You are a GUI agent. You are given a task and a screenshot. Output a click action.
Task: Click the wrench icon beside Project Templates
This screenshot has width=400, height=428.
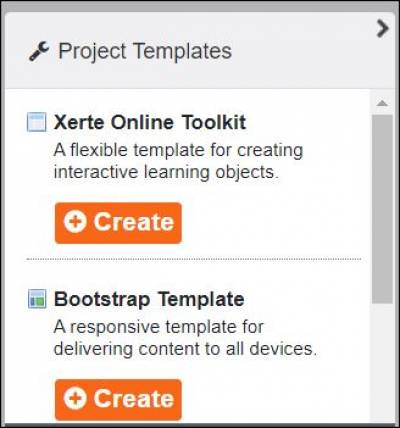[x=39, y=52]
